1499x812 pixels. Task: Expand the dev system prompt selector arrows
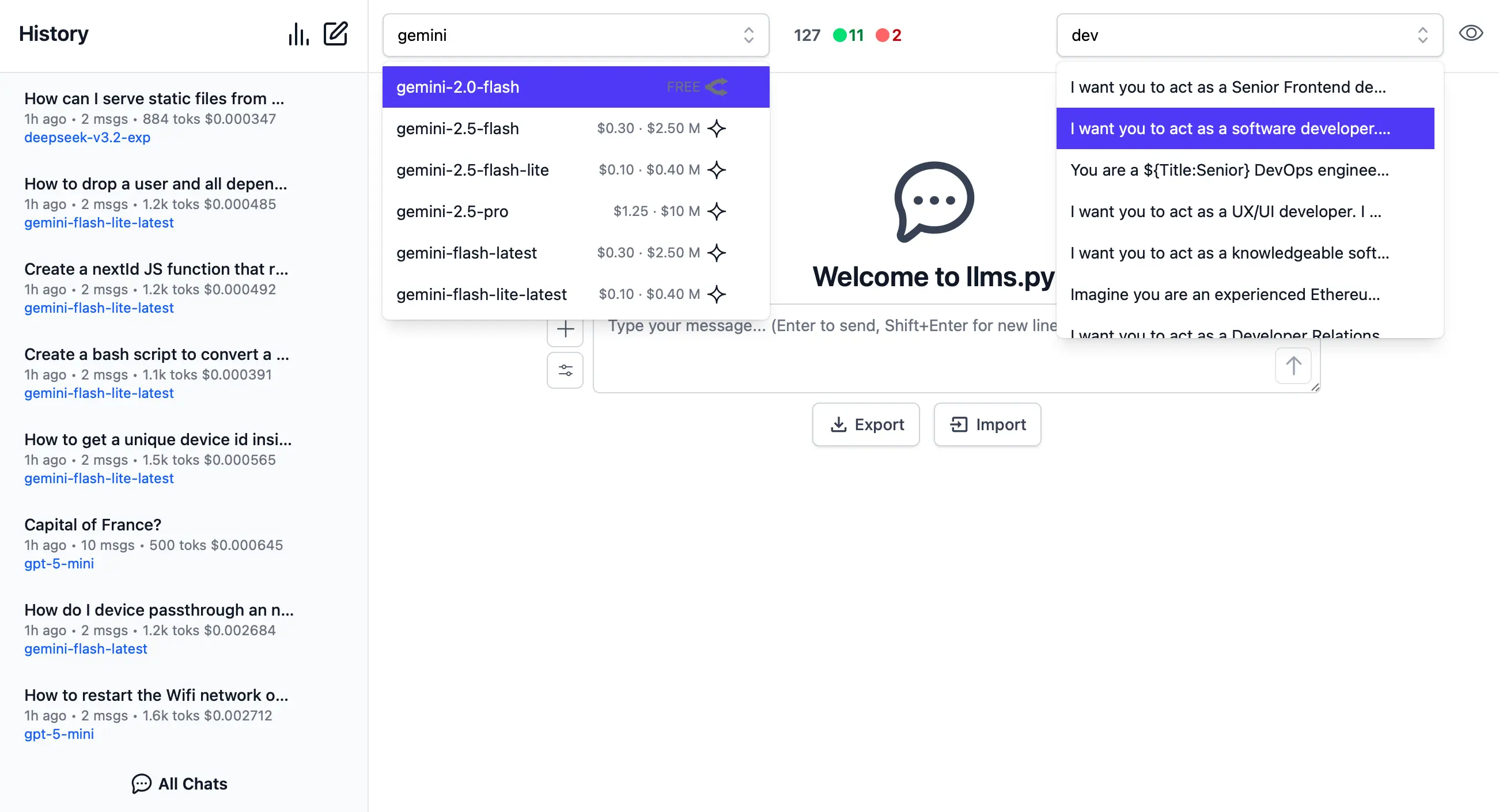pos(1423,36)
